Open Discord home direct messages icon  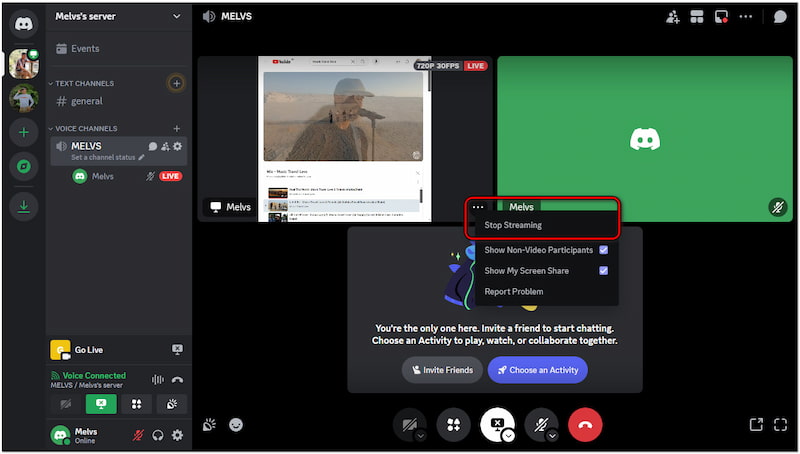coord(23,22)
